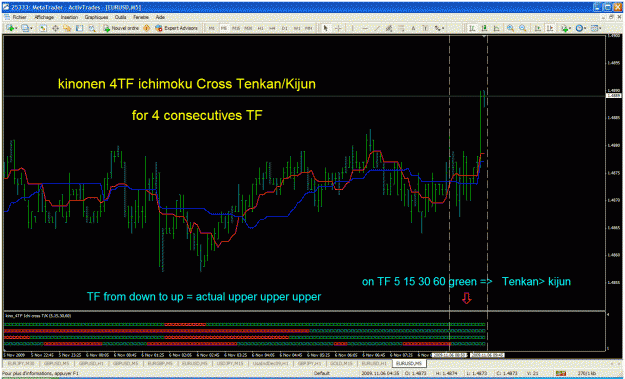Click the New Chart toolbar icon
The image size is (625, 379).
pyautogui.click(x=10, y=28)
